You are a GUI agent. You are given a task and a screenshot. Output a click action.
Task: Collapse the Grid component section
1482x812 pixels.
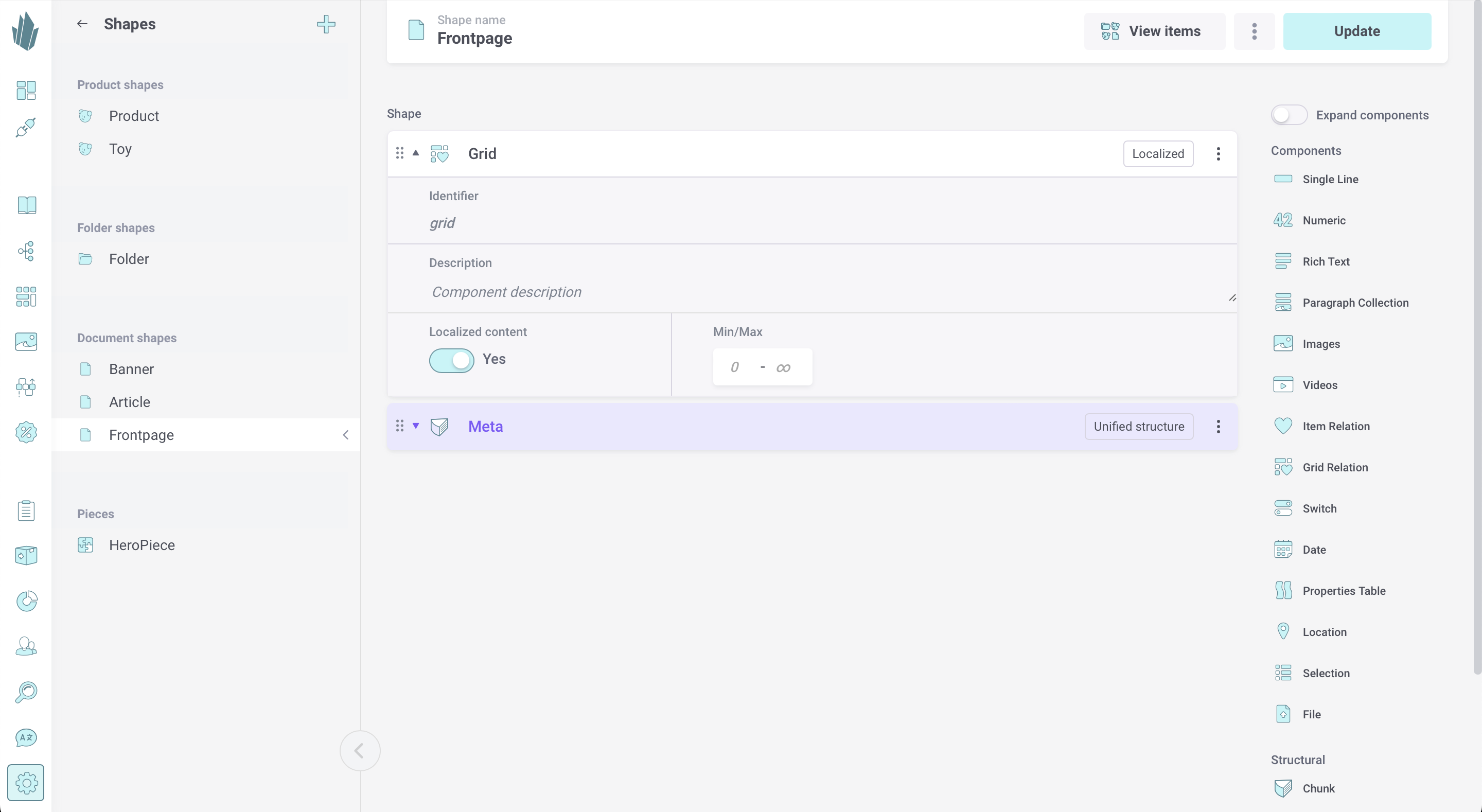[x=414, y=153]
